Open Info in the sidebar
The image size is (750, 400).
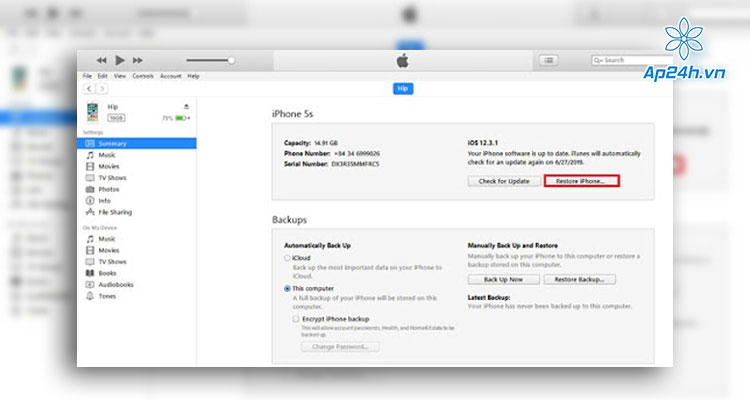(104, 201)
